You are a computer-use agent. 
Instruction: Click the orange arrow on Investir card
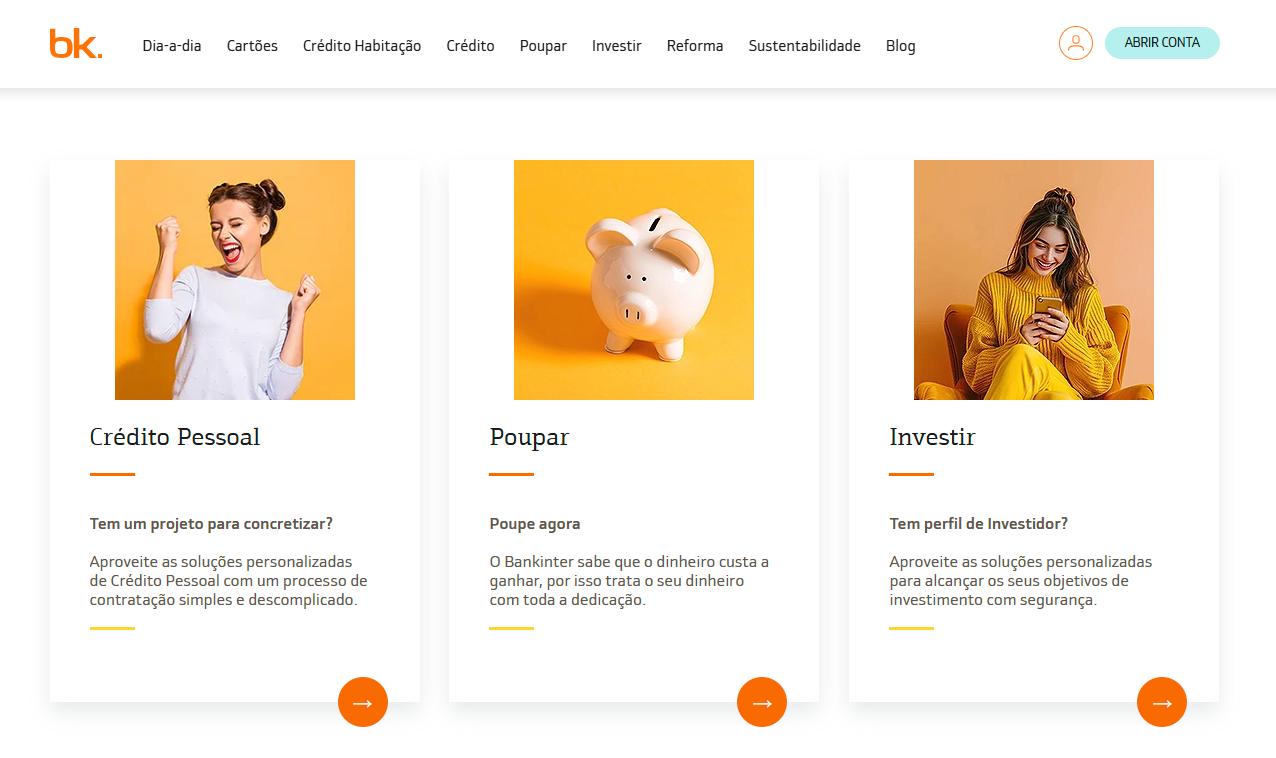(1162, 702)
